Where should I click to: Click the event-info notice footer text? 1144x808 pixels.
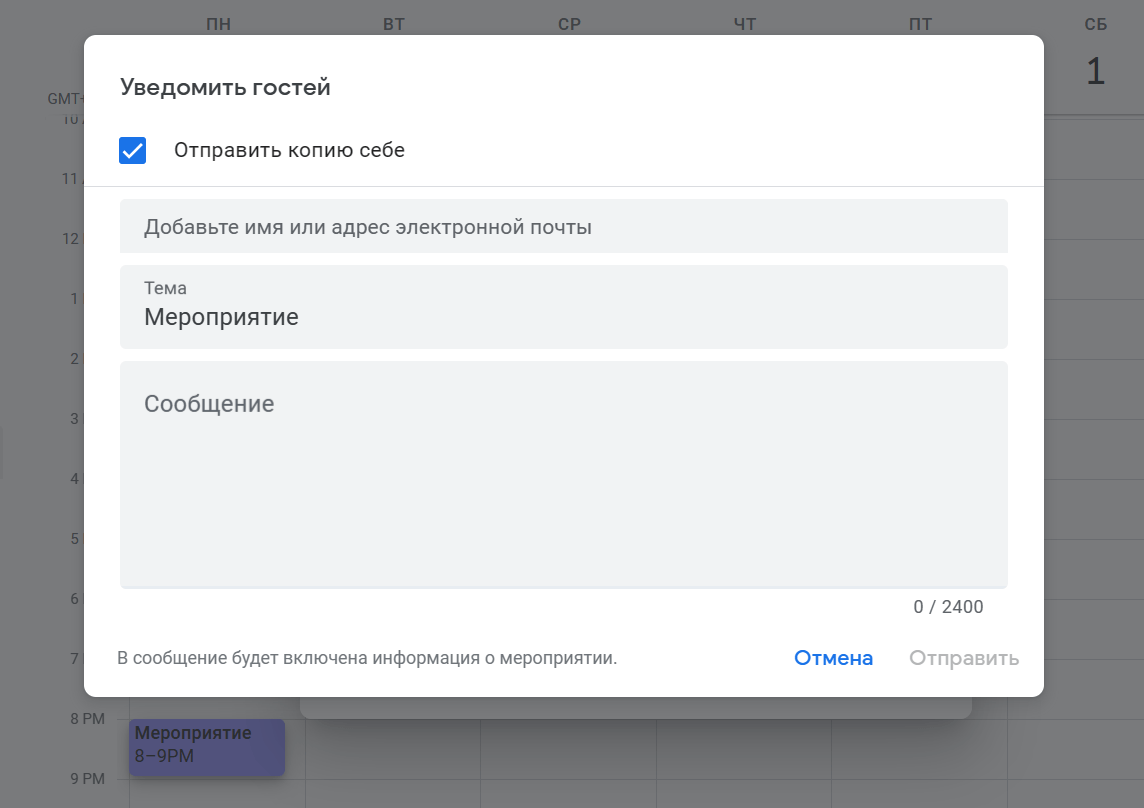coord(367,658)
